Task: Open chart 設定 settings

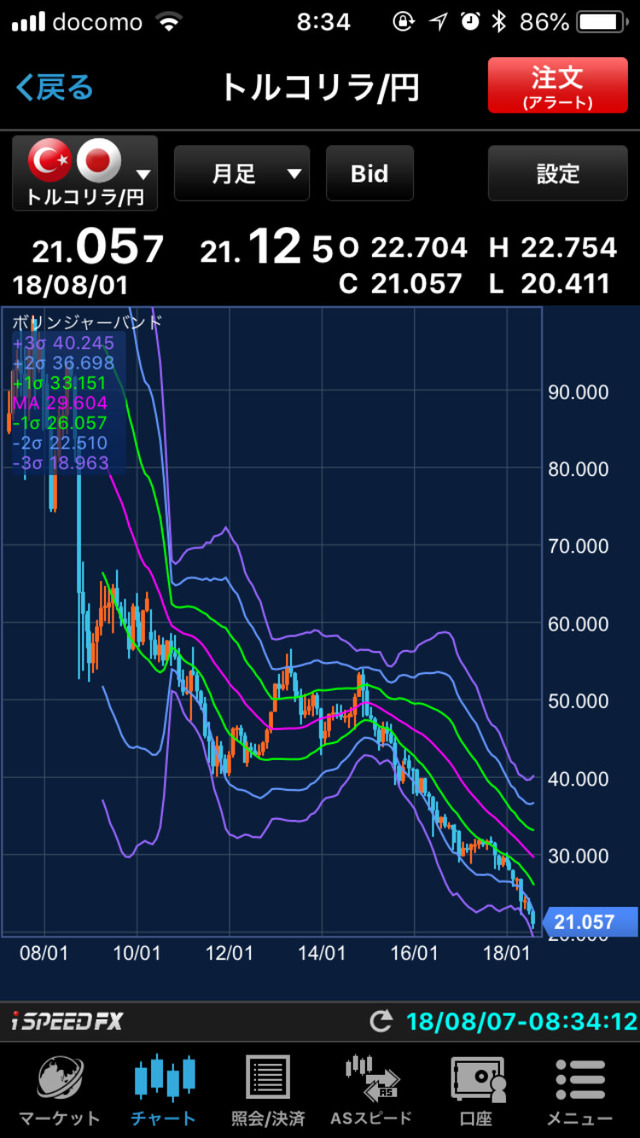Action: [x=557, y=173]
